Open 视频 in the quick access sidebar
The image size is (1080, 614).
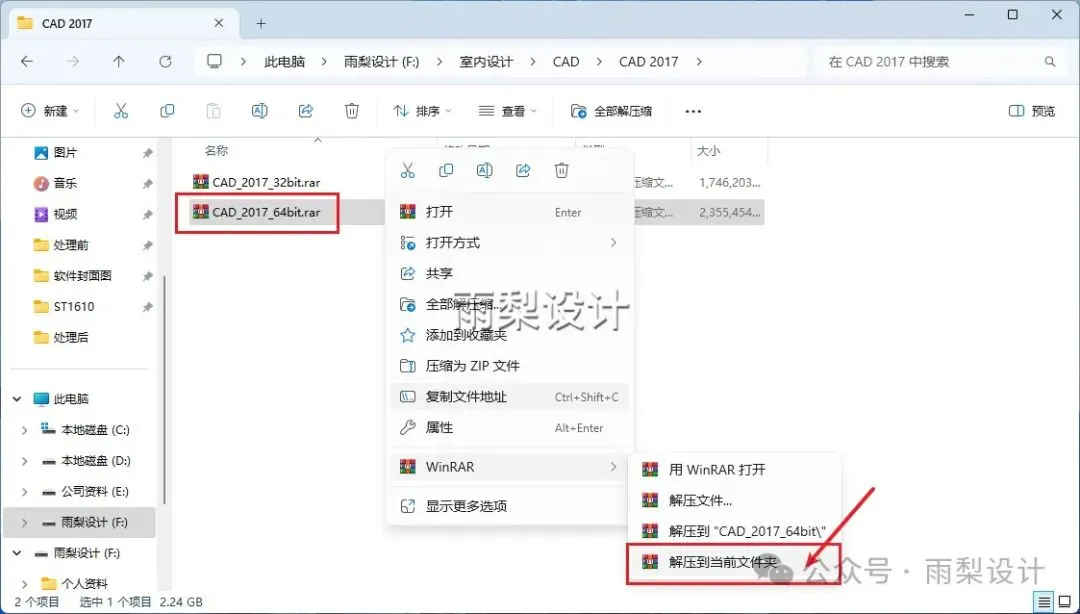point(65,214)
